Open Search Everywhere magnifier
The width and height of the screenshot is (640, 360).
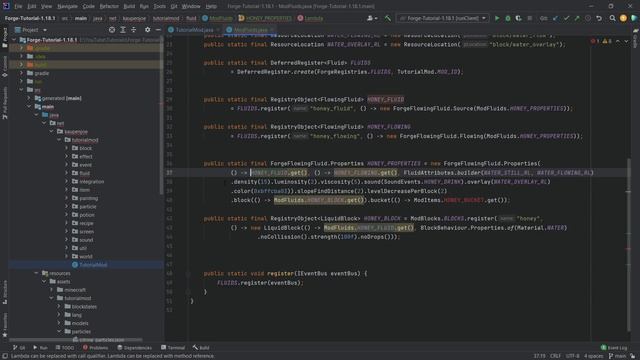pyautogui.click(x=612, y=18)
